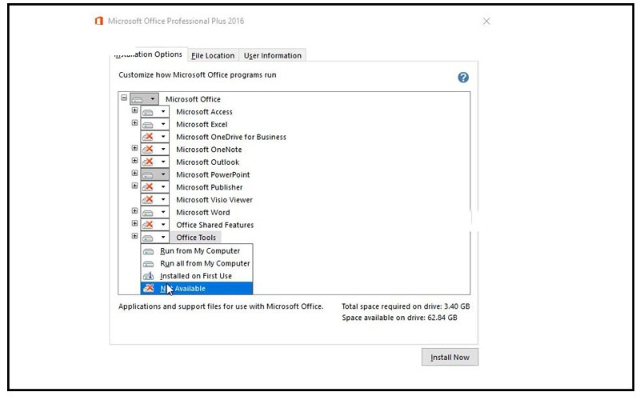Open install-state dropdown for Microsoft Visio Viewer
The width and height of the screenshot is (640, 400).
pyautogui.click(x=155, y=200)
